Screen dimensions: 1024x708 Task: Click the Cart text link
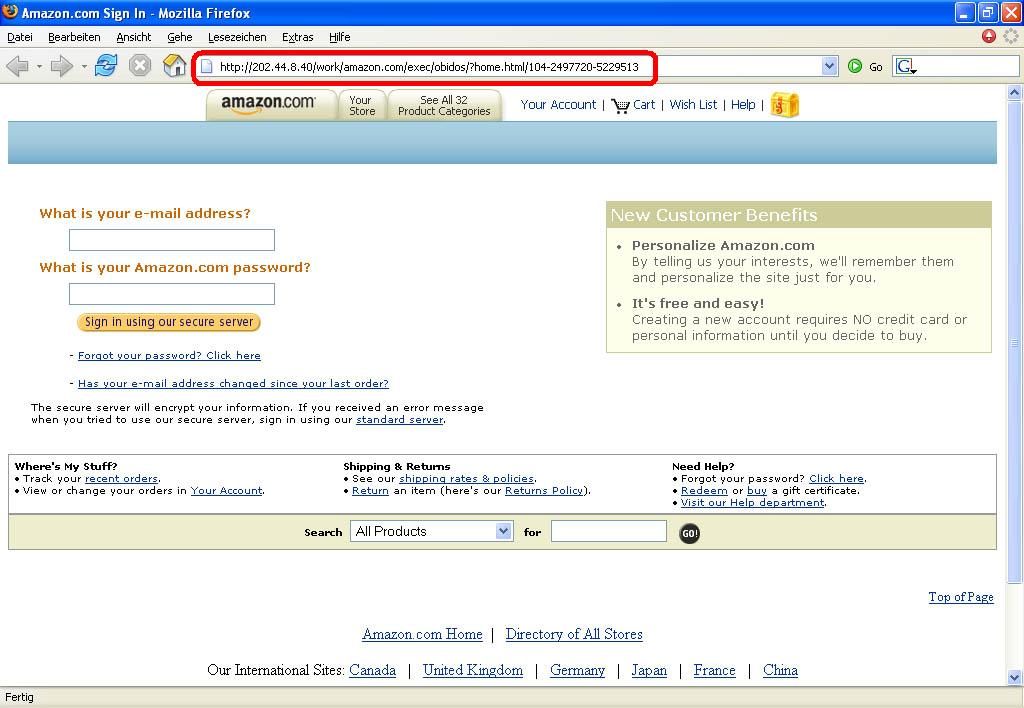(644, 105)
